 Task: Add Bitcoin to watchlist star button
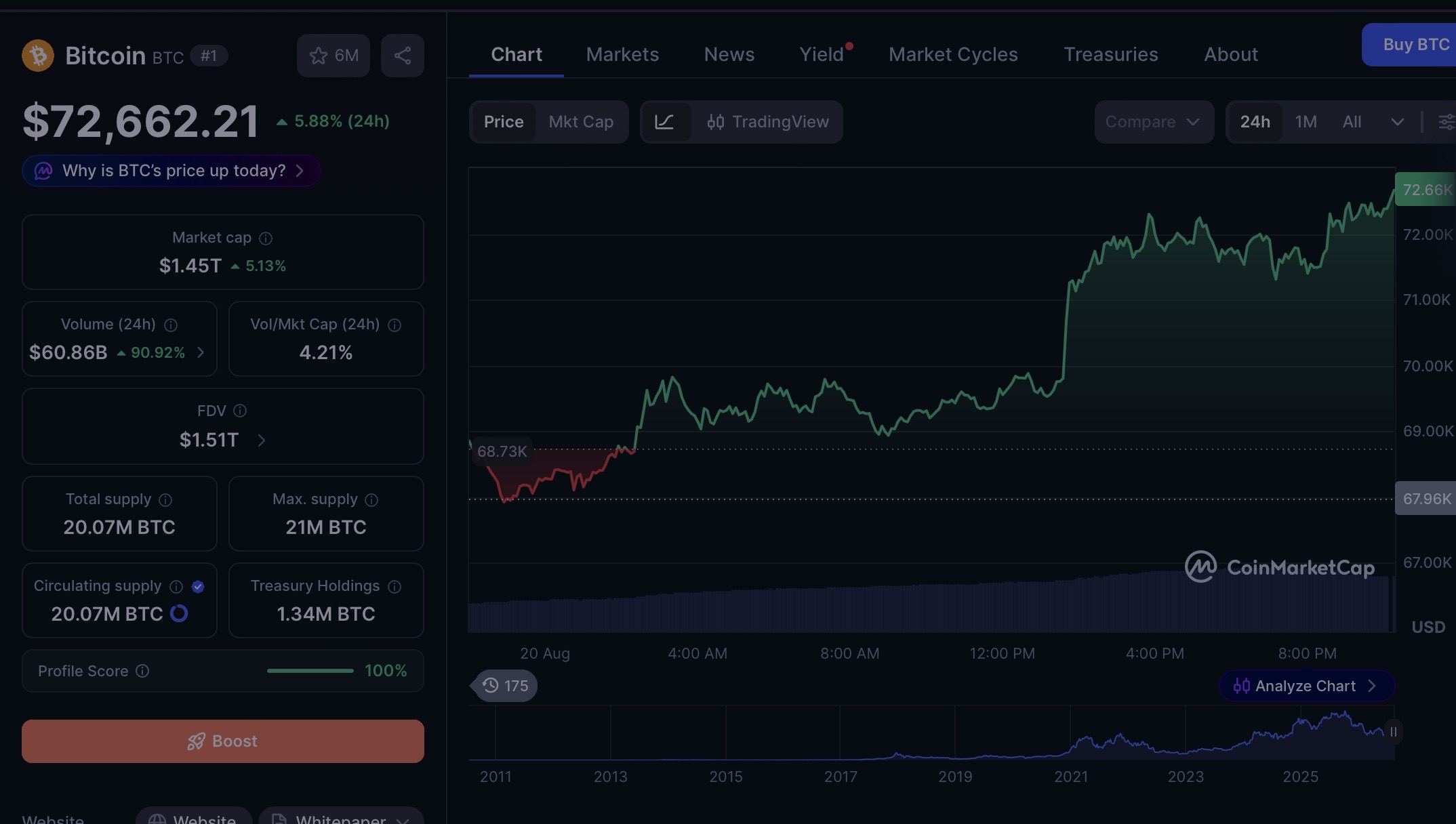point(333,56)
